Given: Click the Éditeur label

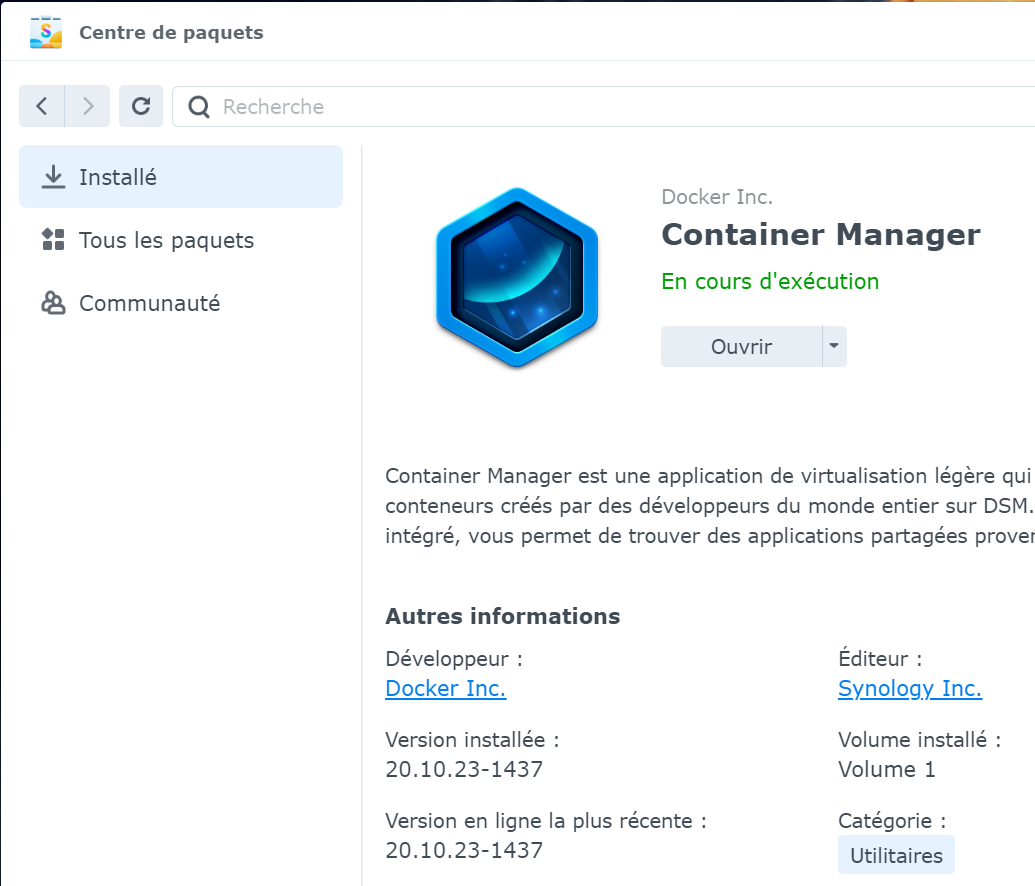Looking at the screenshot, I should 880,659.
